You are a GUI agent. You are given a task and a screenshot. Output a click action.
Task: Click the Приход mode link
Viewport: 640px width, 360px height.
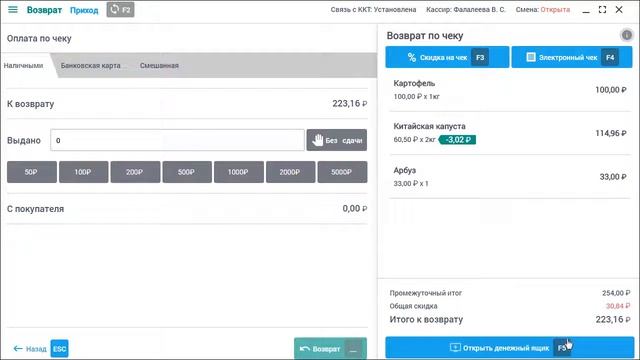tap(84, 10)
